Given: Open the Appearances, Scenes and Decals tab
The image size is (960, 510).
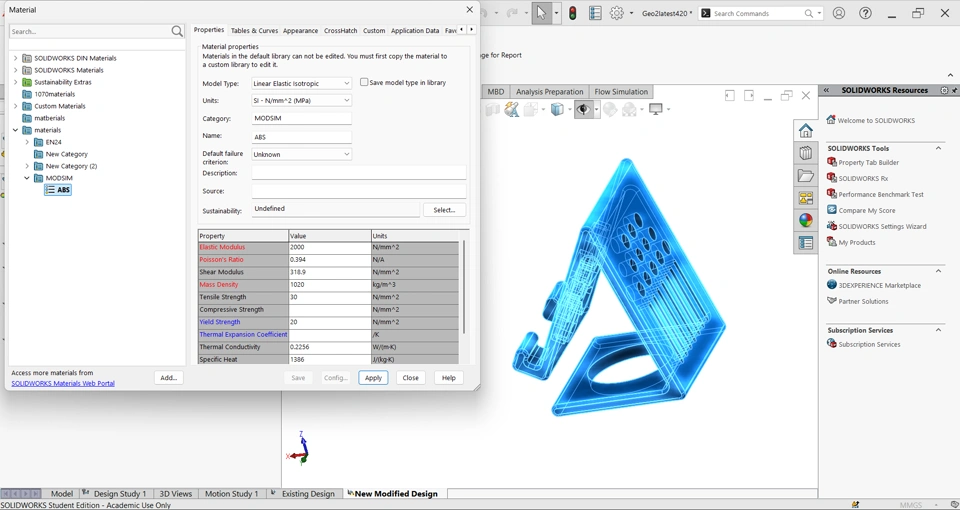Looking at the screenshot, I should (805, 220).
